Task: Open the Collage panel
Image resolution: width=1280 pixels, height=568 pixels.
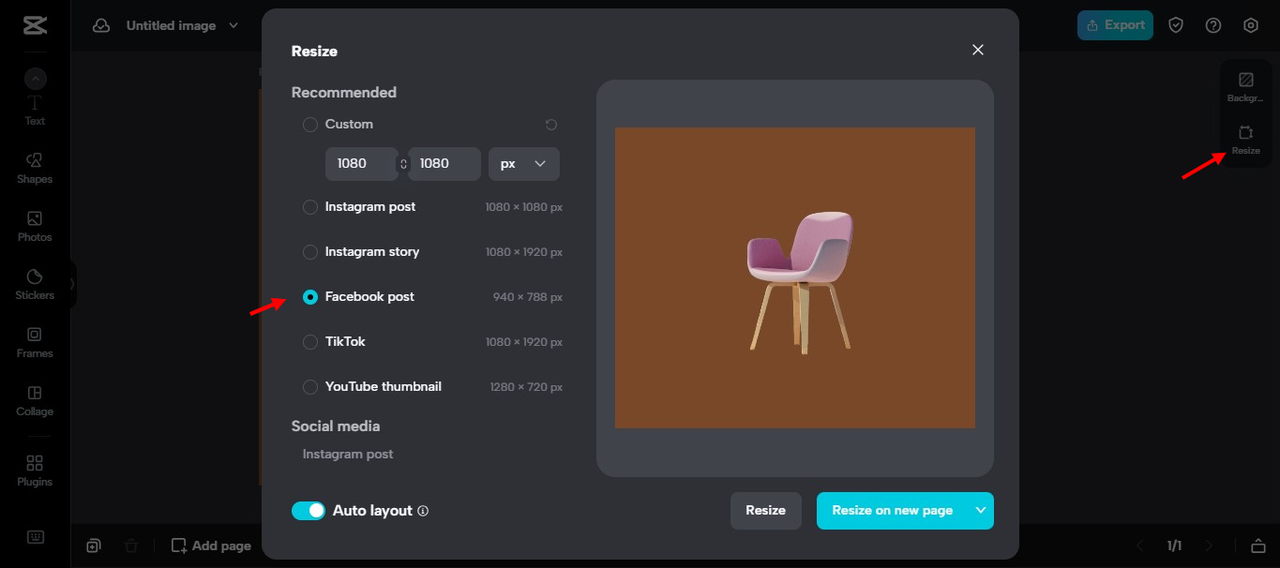Action: (x=35, y=400)
